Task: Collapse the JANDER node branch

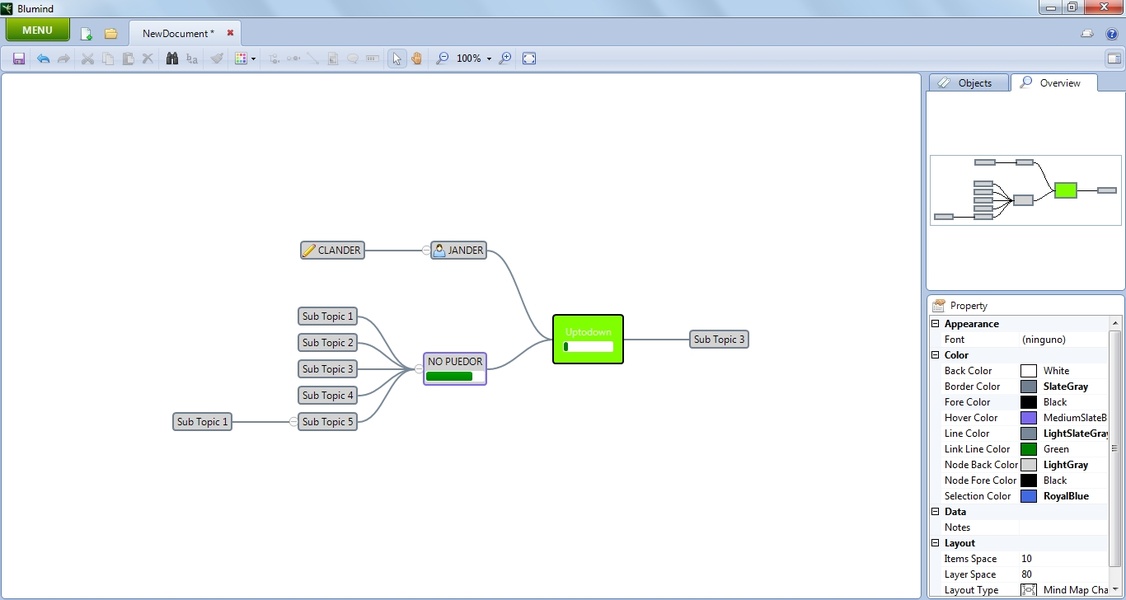Action: point(426,250)
